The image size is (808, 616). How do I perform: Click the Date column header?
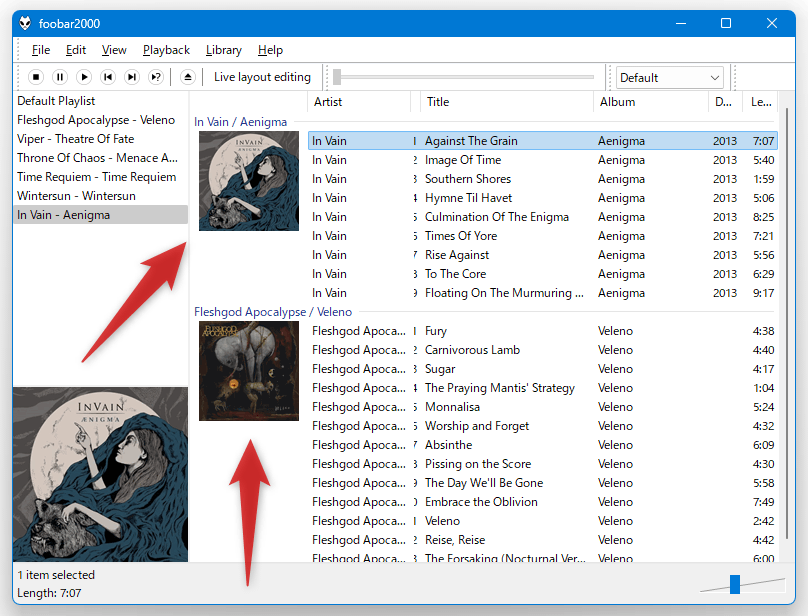coord(726,102)
